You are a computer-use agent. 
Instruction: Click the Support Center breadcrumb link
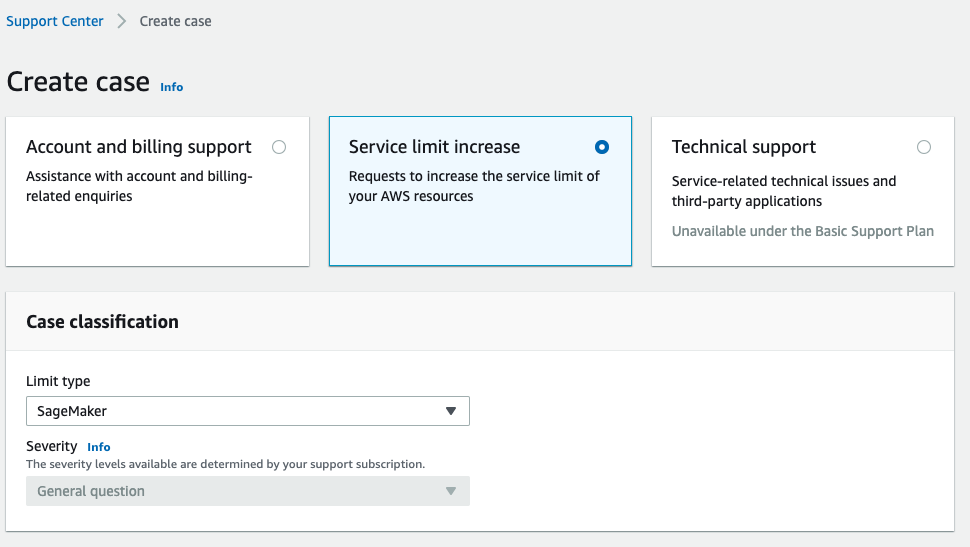[x=55, y=21]
